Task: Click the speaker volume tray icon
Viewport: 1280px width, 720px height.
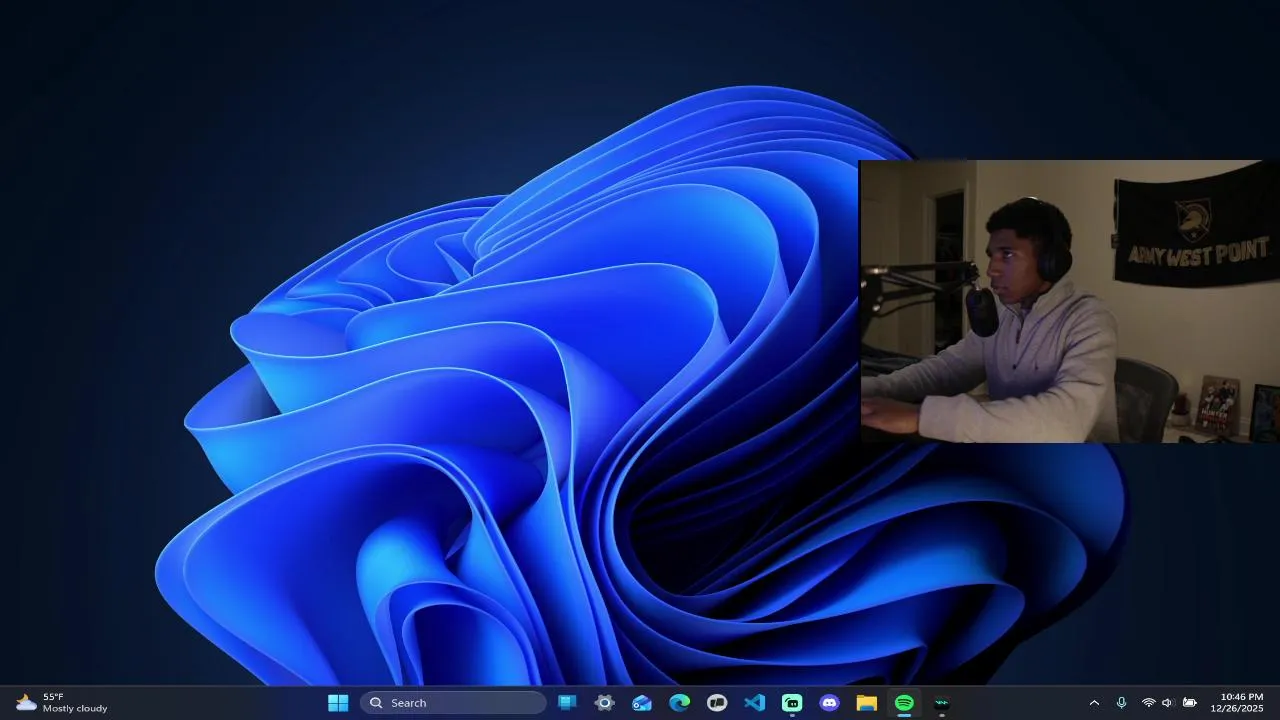Action: click(x=1167, y=703)
